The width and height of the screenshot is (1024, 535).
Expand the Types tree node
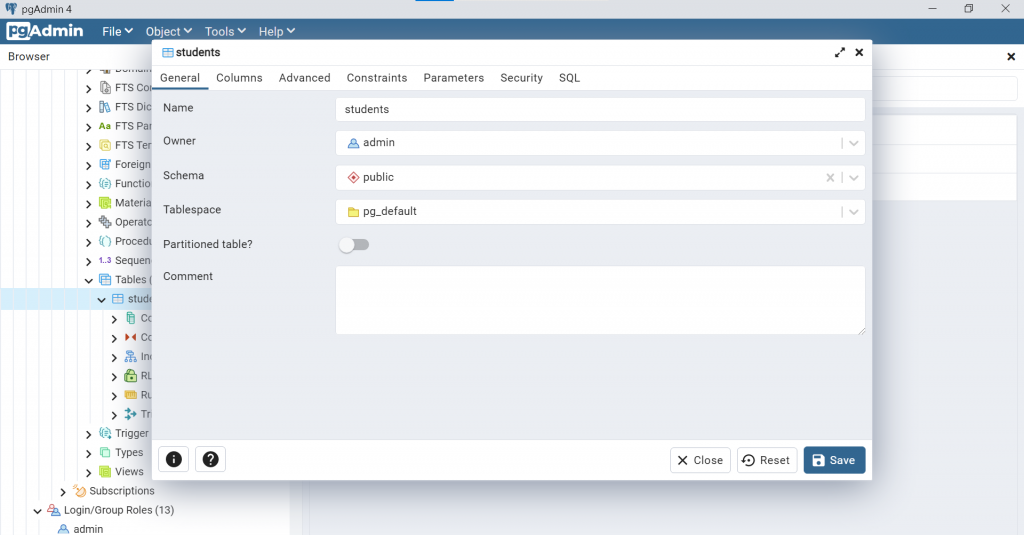click(x=89, y=453)
